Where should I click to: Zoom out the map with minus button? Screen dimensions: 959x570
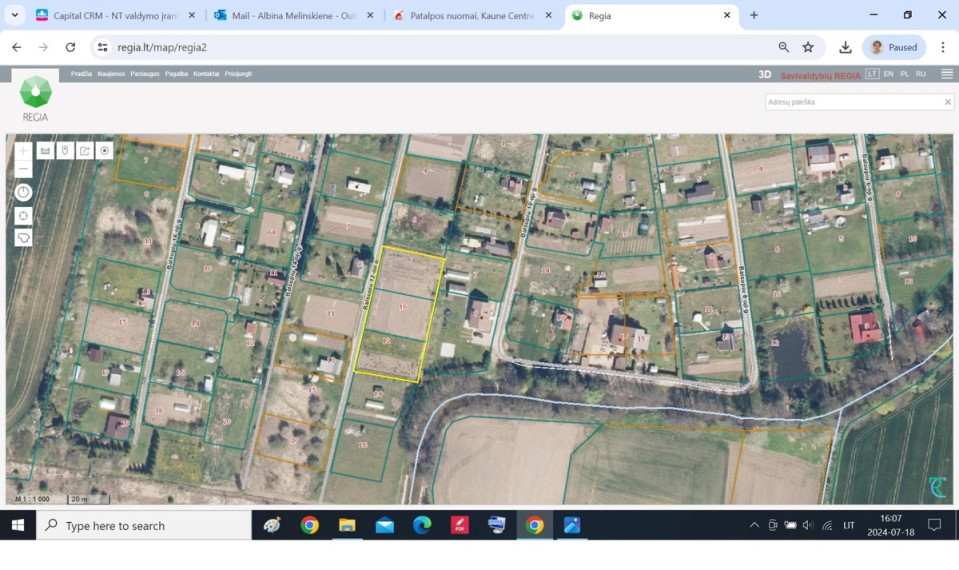pyautogui.click(x=23, y=169)
